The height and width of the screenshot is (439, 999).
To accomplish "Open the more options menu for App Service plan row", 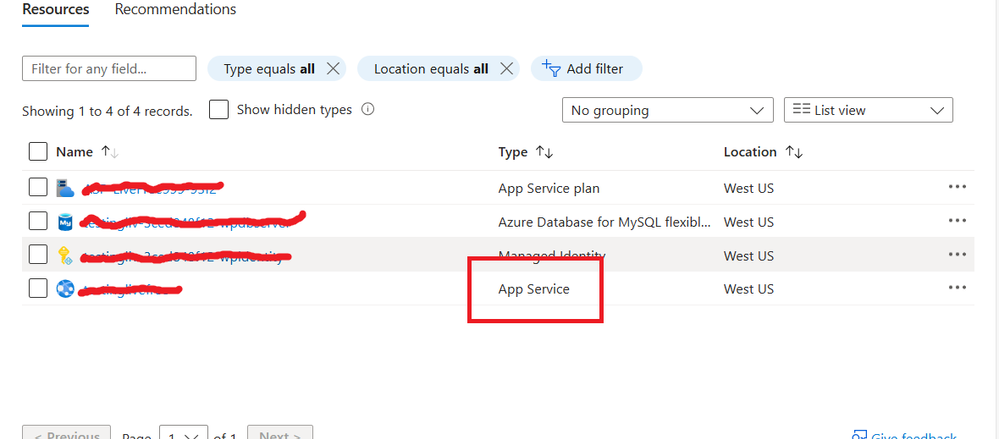I will 957,187.
